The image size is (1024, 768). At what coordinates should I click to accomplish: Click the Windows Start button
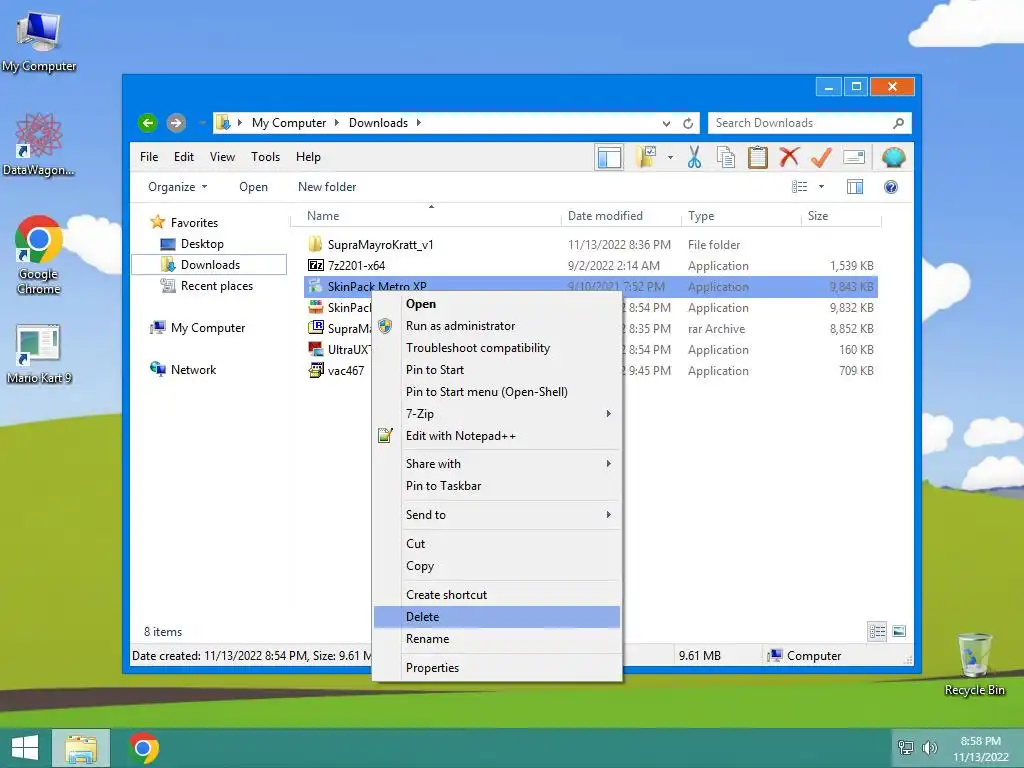tap(25, 748)
